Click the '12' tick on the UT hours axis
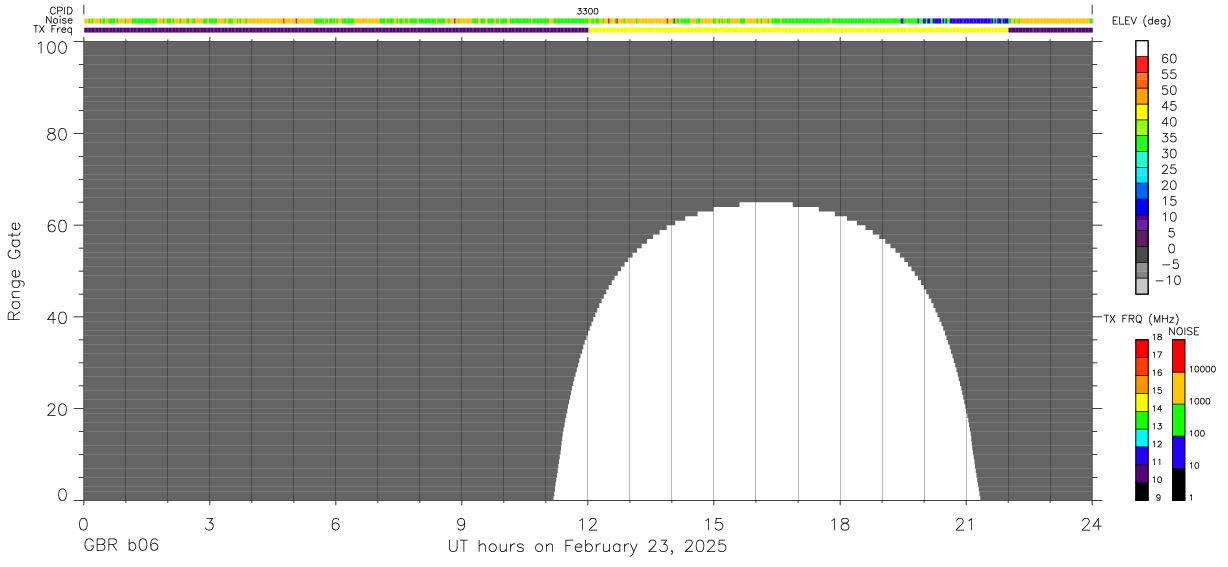The image size is (1228, 567). pyautogui.click(x=588, y=524)
